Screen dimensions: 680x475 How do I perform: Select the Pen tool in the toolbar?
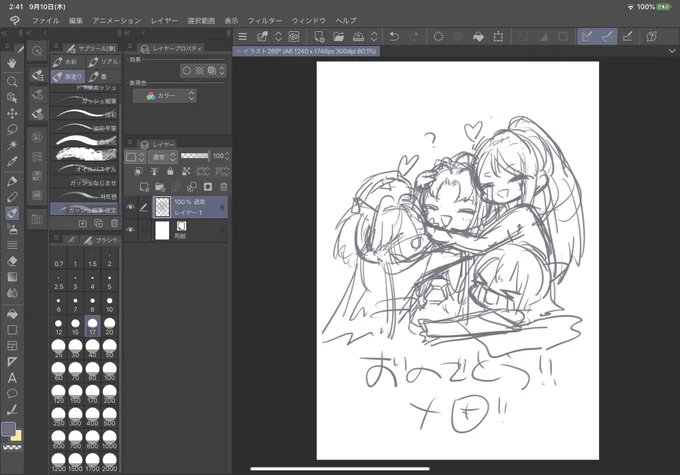[x=12, y=181]
